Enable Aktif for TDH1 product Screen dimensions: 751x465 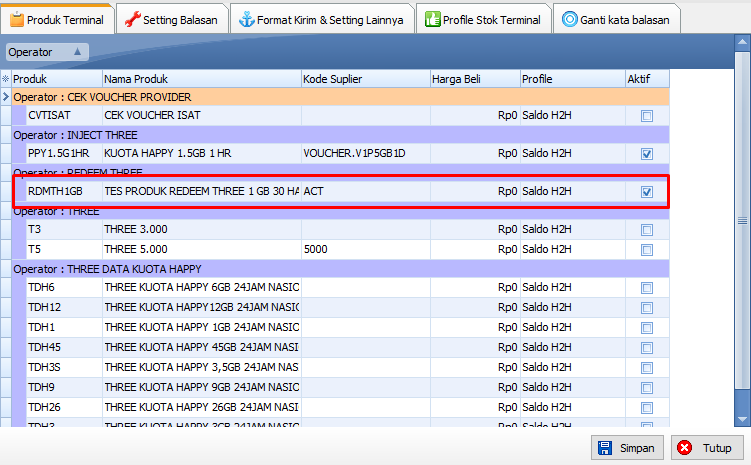(647, 328)
